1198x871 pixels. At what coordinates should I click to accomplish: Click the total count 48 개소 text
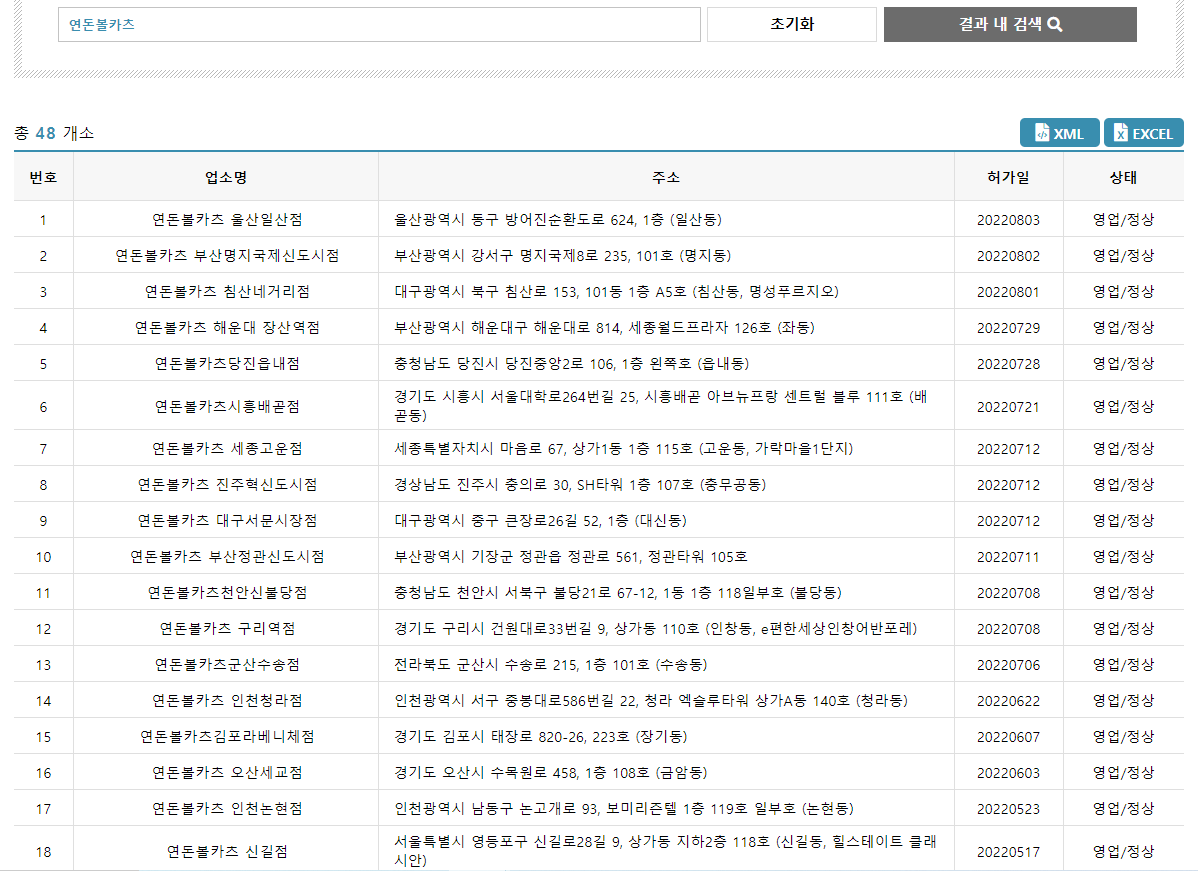(x=54, y=133)
